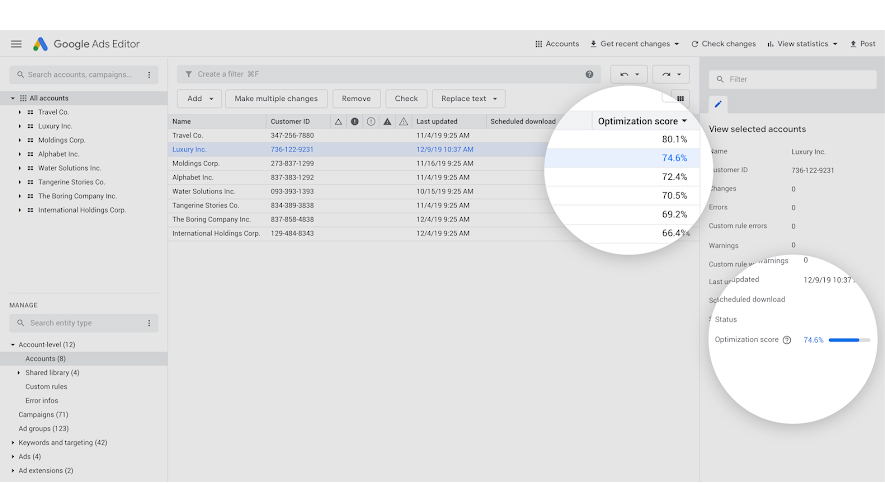Click the Check button
885x483 pixels.
[406, 99]
